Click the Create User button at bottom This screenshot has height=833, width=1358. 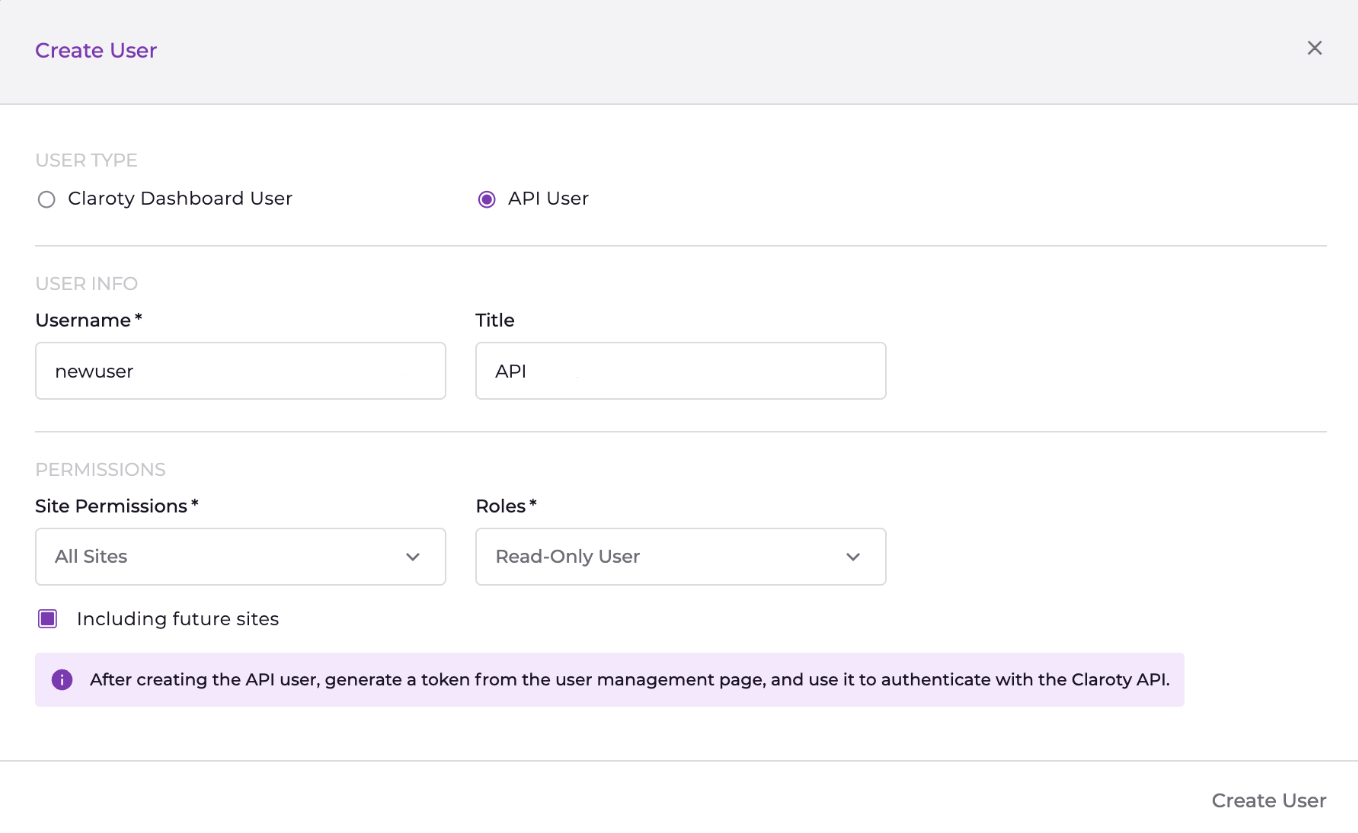coord(1268,800)
